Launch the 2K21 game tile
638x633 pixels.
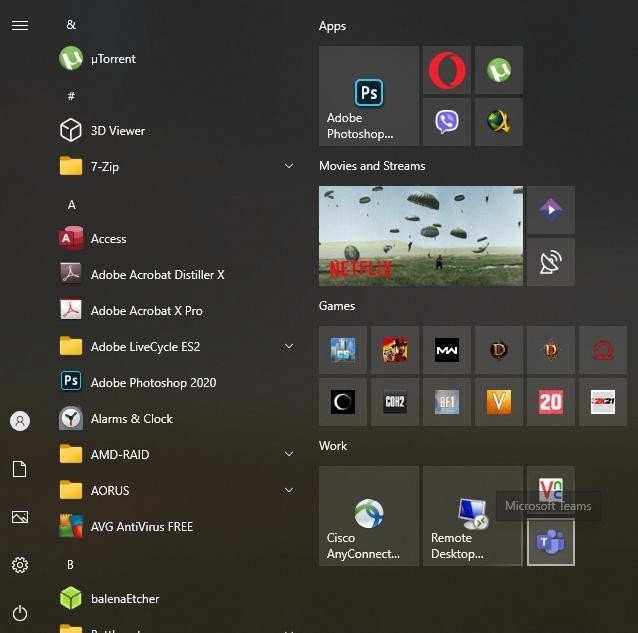[x=603, y=402]
